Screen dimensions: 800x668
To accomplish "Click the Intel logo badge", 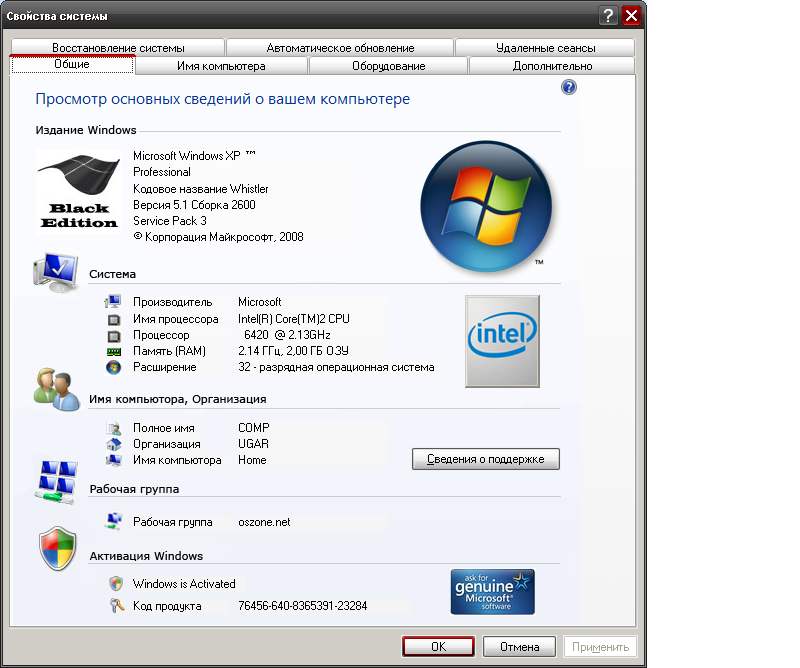I will point(502,341).
